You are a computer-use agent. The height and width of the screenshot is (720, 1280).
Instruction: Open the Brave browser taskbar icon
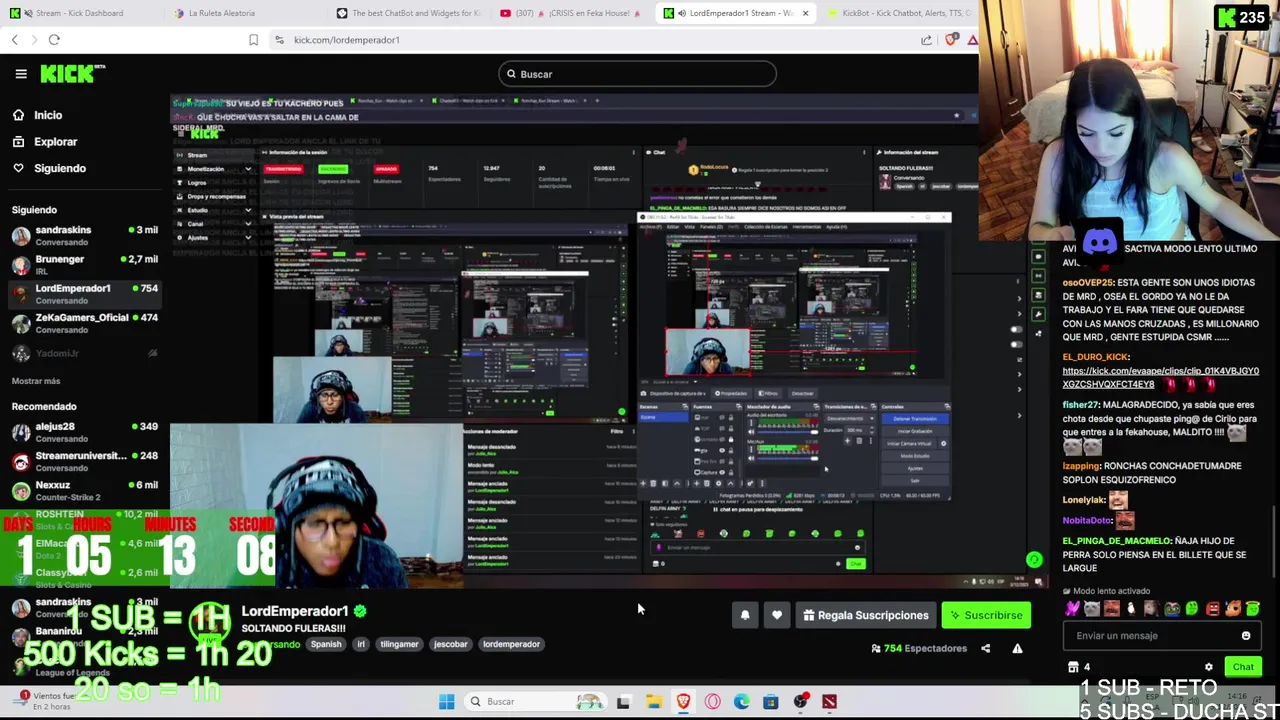click(x=683, y=702)
